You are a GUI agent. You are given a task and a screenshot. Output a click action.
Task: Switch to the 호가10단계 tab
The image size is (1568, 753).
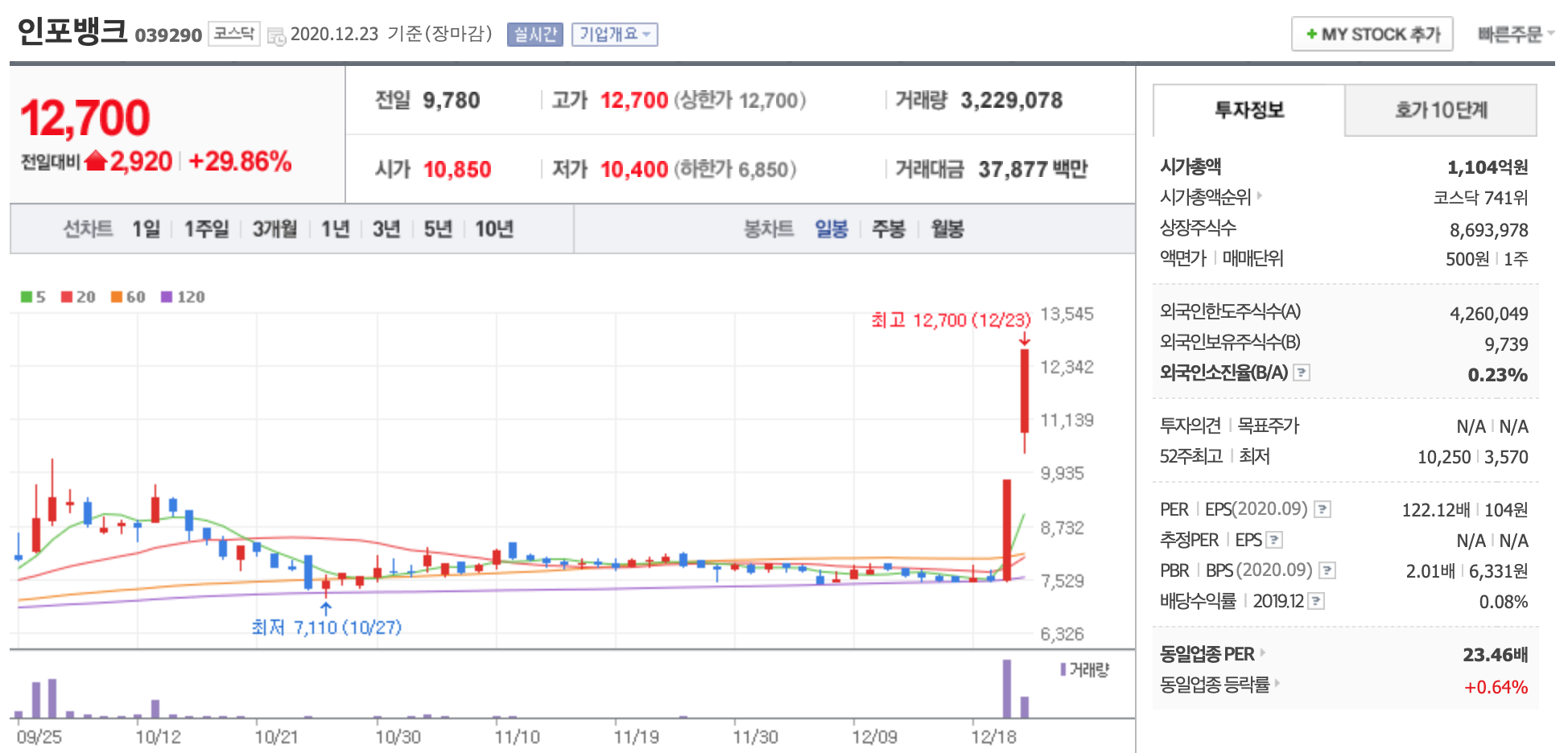coord(1441,110)
